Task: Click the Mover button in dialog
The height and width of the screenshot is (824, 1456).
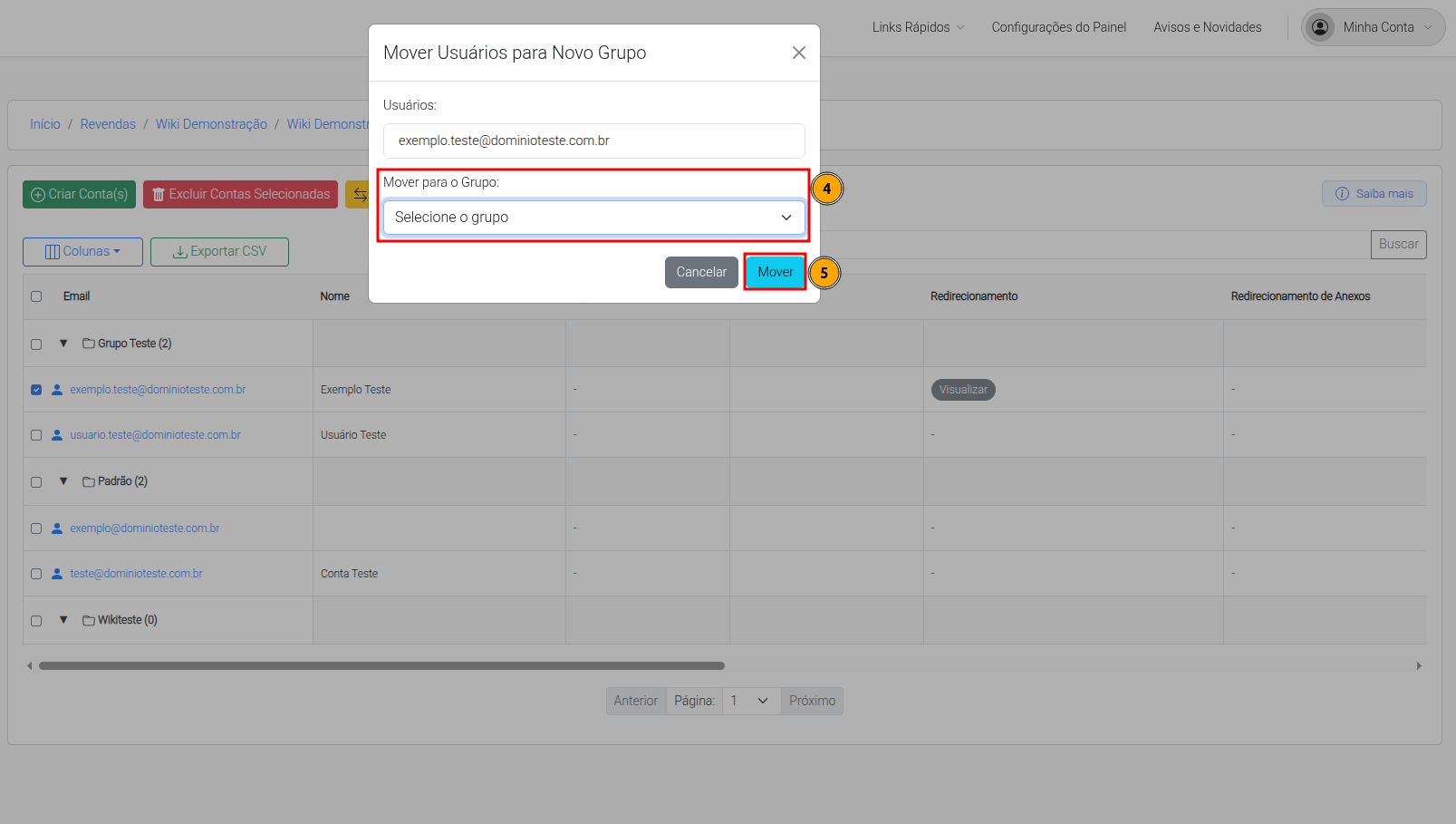Action: point(775,272)
